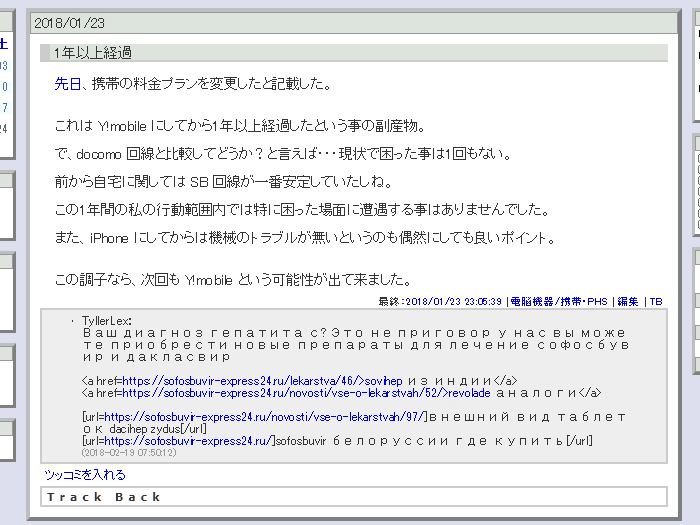The height and width of the screenshot is (525, 700).
Task: Open the 2018/01/23 23:05:39 permalink timestamp
Action: pyautogui.click(x=453, y=301)
